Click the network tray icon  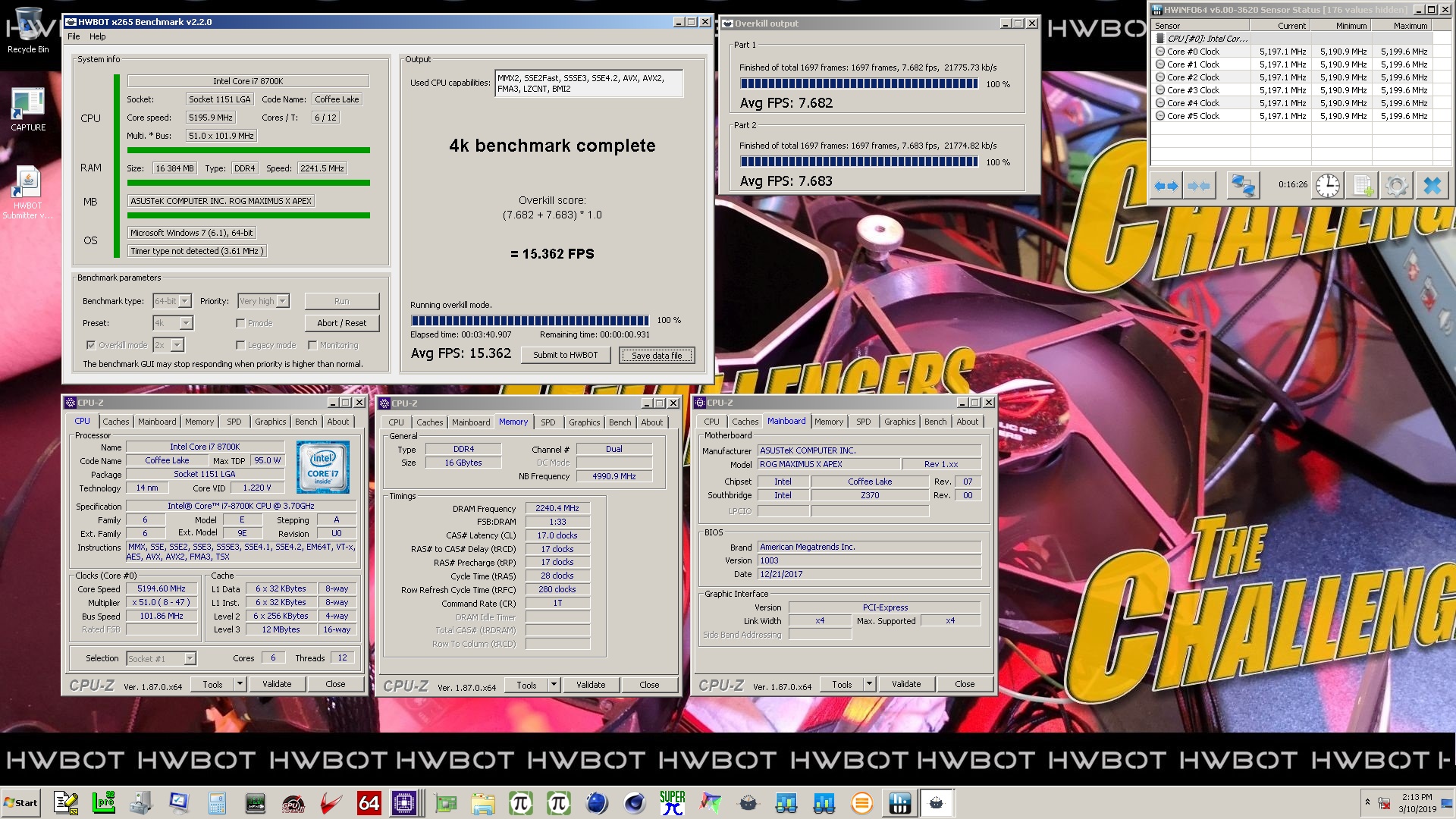tap(1385, 803)
